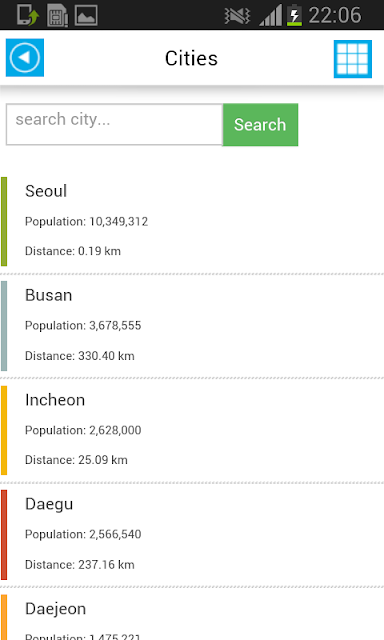Open the SIM card notification icon
Viewport: 384px width, 640px height.
tap(57, 16)
